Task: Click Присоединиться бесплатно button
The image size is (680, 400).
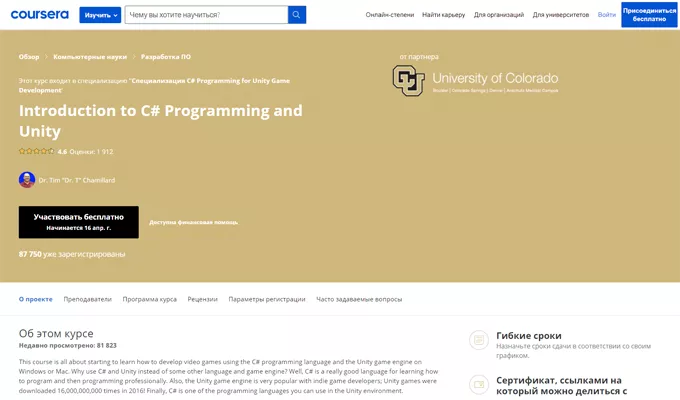Action: pyautogui.click(x=649, y=15)
